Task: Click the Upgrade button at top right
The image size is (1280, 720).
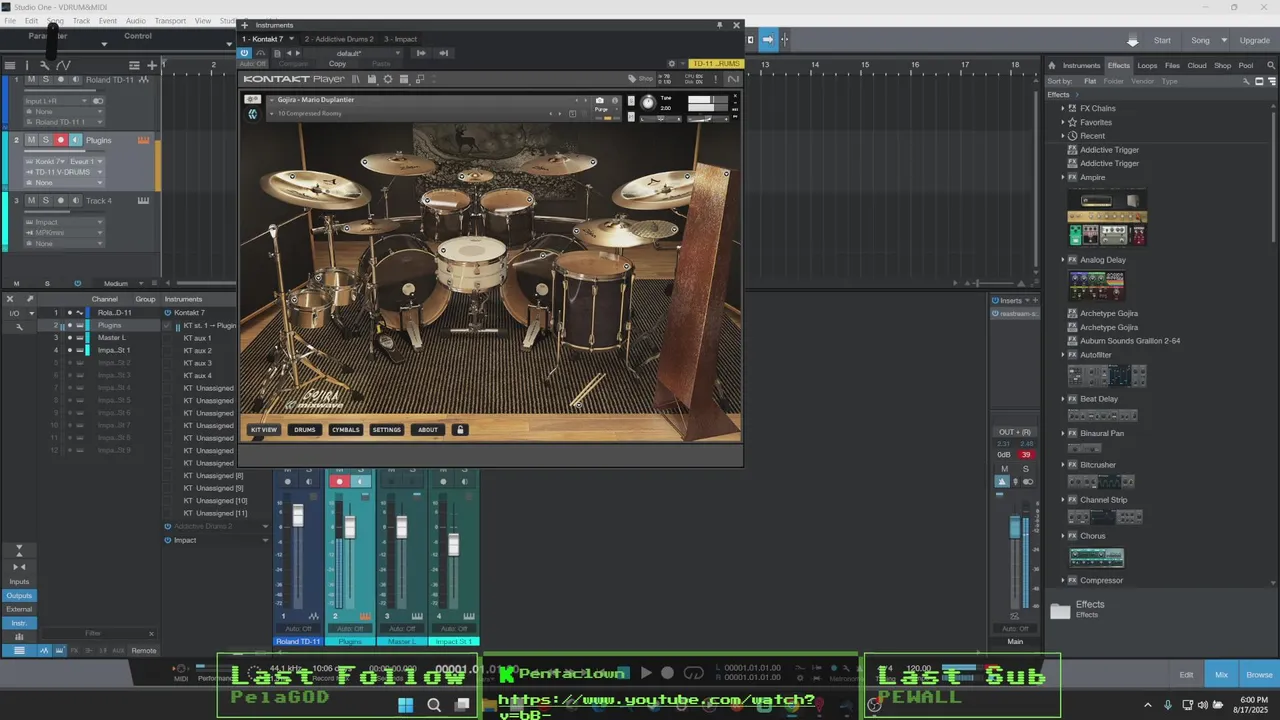Action: tap(1255, 40)
